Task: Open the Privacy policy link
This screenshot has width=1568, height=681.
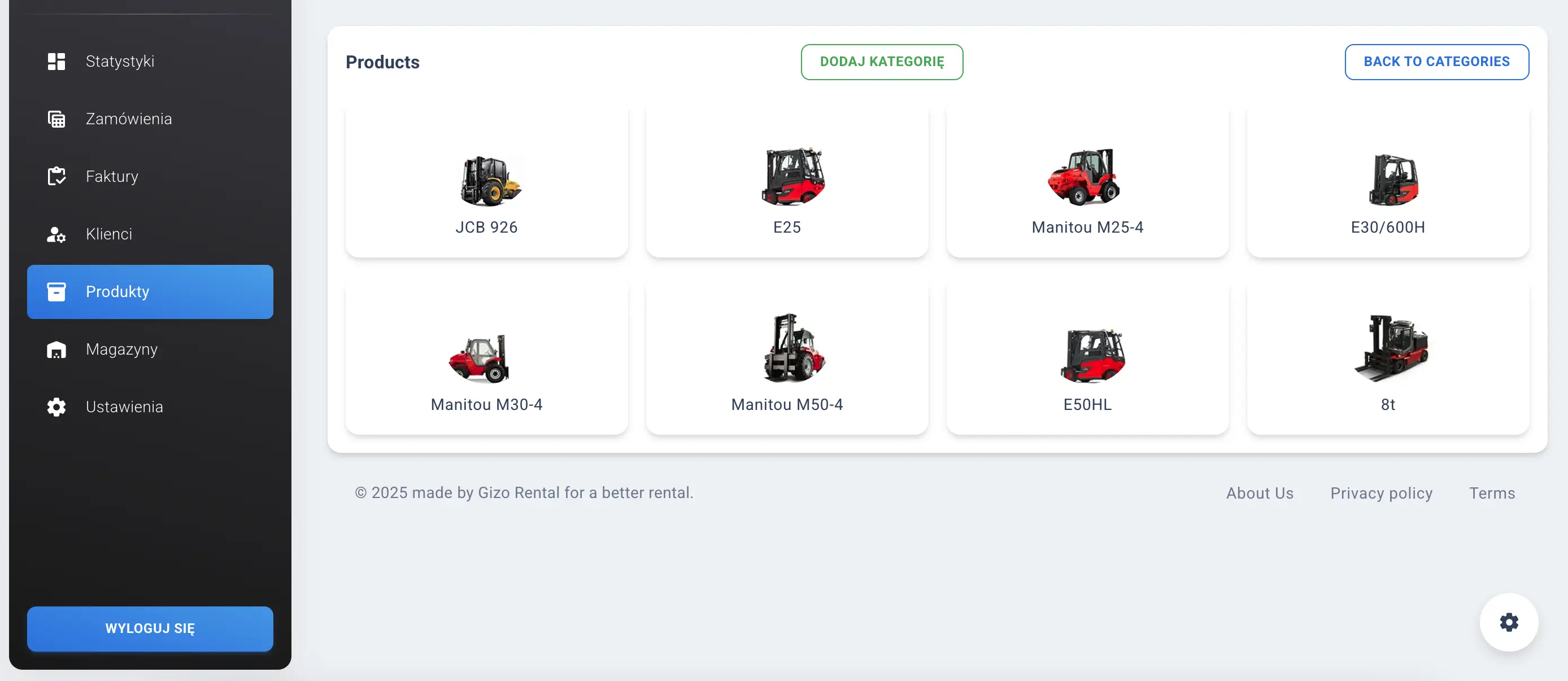Action: tap(1381, 493)
